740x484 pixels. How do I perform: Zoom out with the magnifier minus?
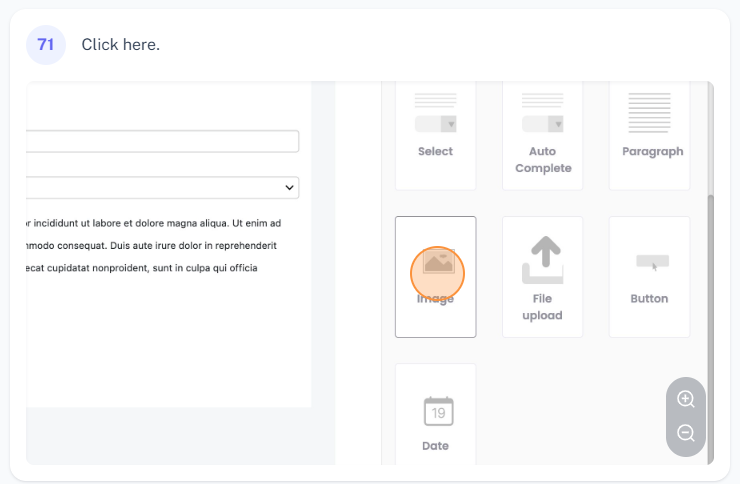pyautogui.click(x=686, y=433)
